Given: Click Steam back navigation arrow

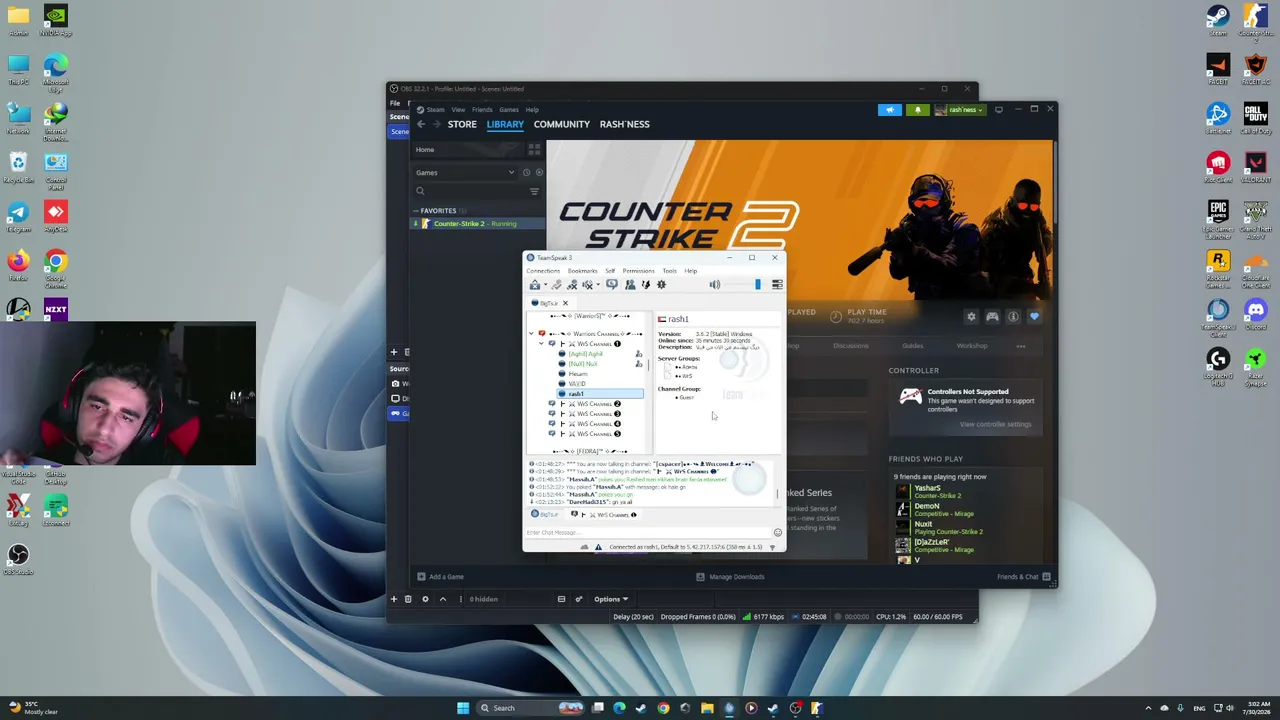Looking at the screenshot, I should pos(421,124).
